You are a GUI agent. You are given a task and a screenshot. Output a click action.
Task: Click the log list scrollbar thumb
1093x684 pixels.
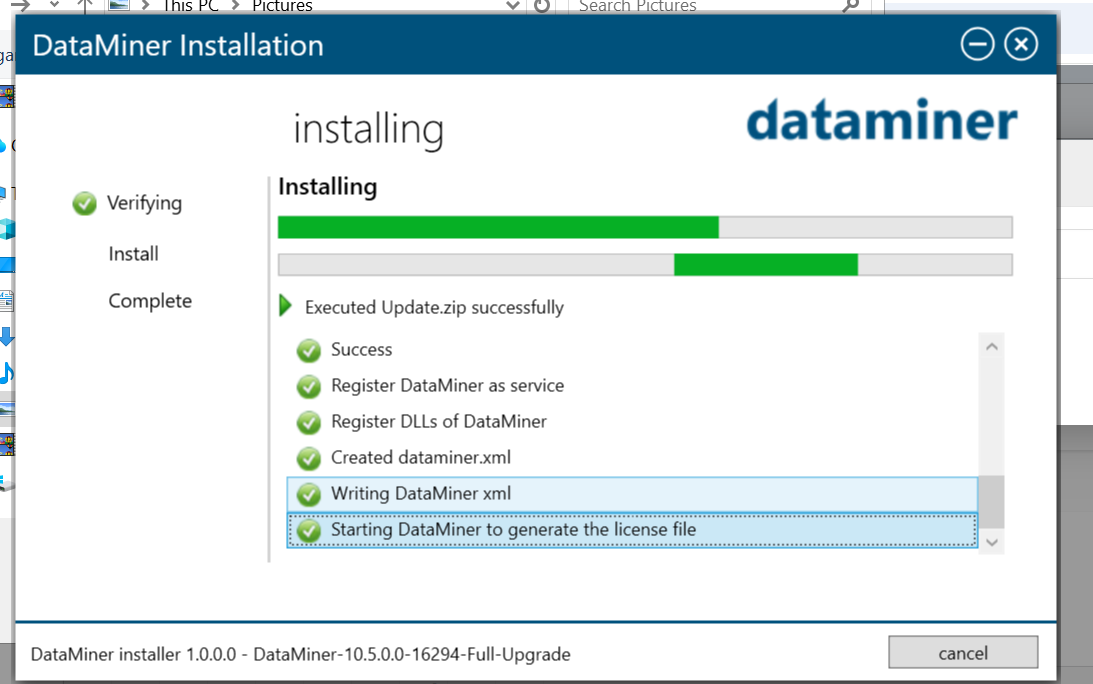tap(991, 501)
